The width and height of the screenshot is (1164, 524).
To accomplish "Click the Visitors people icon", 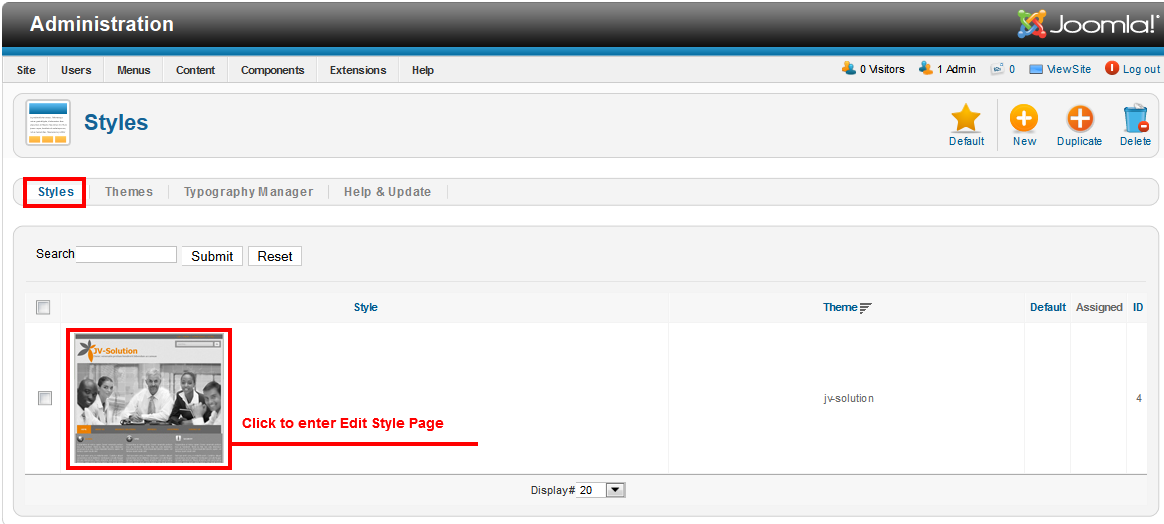I will click(x=849, y=68).
